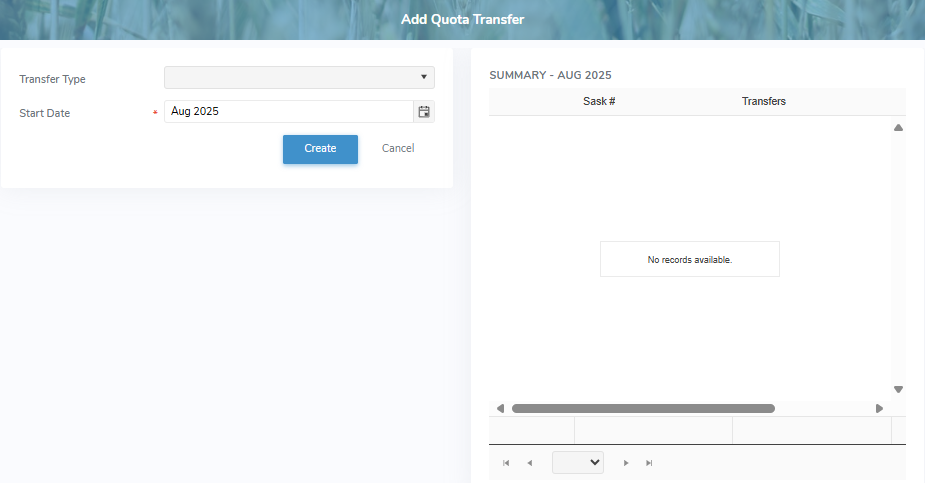Sort by the Transfers column header

pos(763,102)
